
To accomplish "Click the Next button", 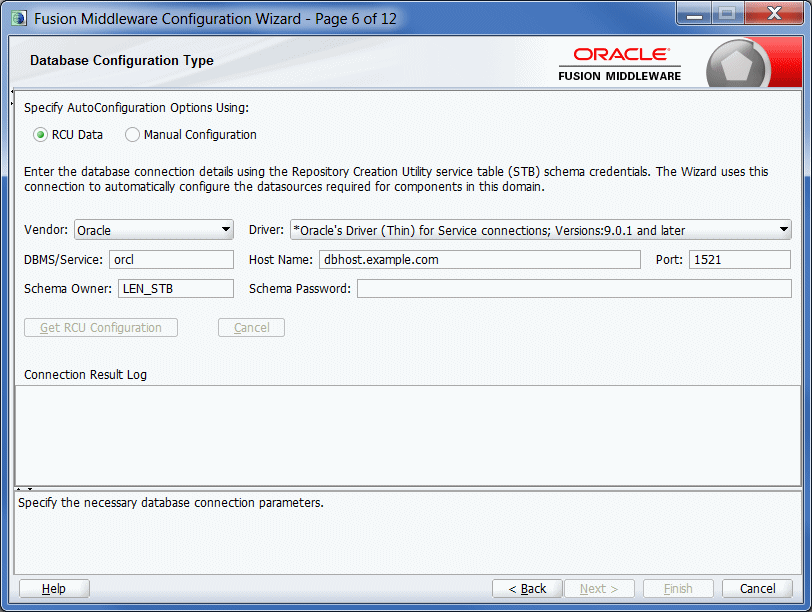I will click(x=599, y=589).
